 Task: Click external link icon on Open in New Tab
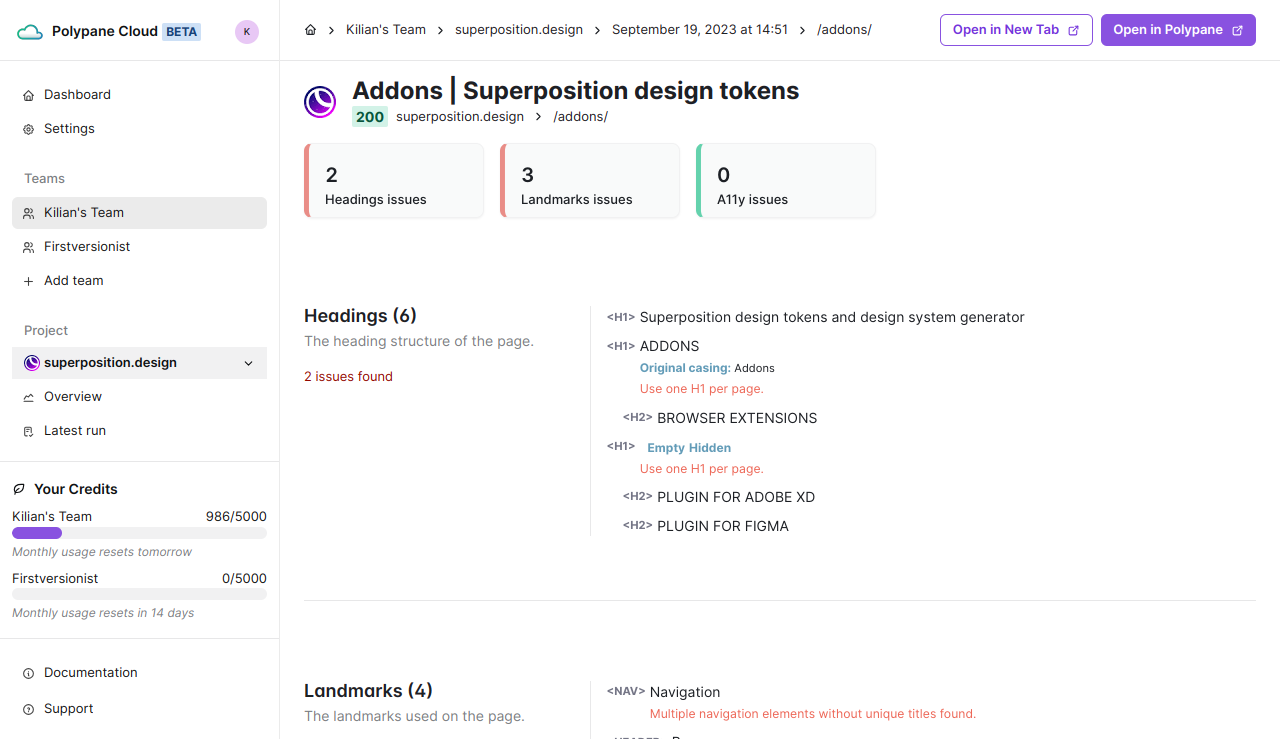pyautogui.click(x=1074, y=30)
